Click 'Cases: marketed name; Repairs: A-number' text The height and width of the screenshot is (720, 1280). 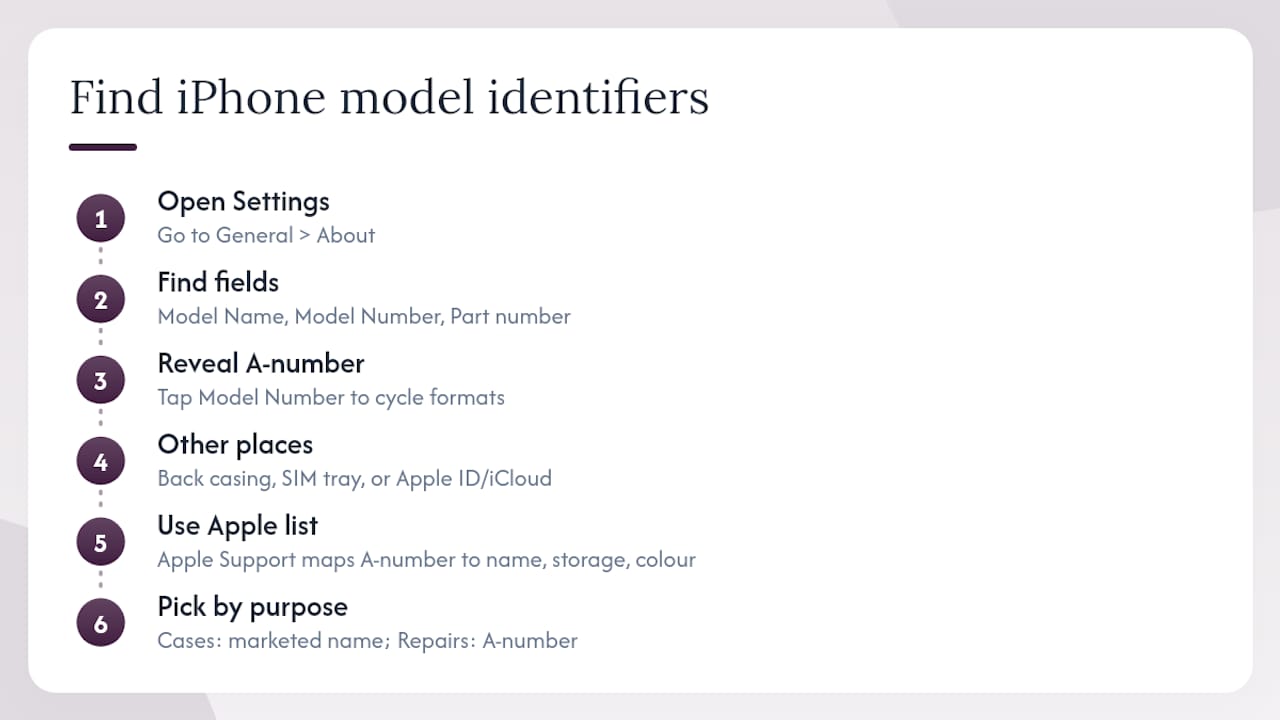click(x=367, y=641)
